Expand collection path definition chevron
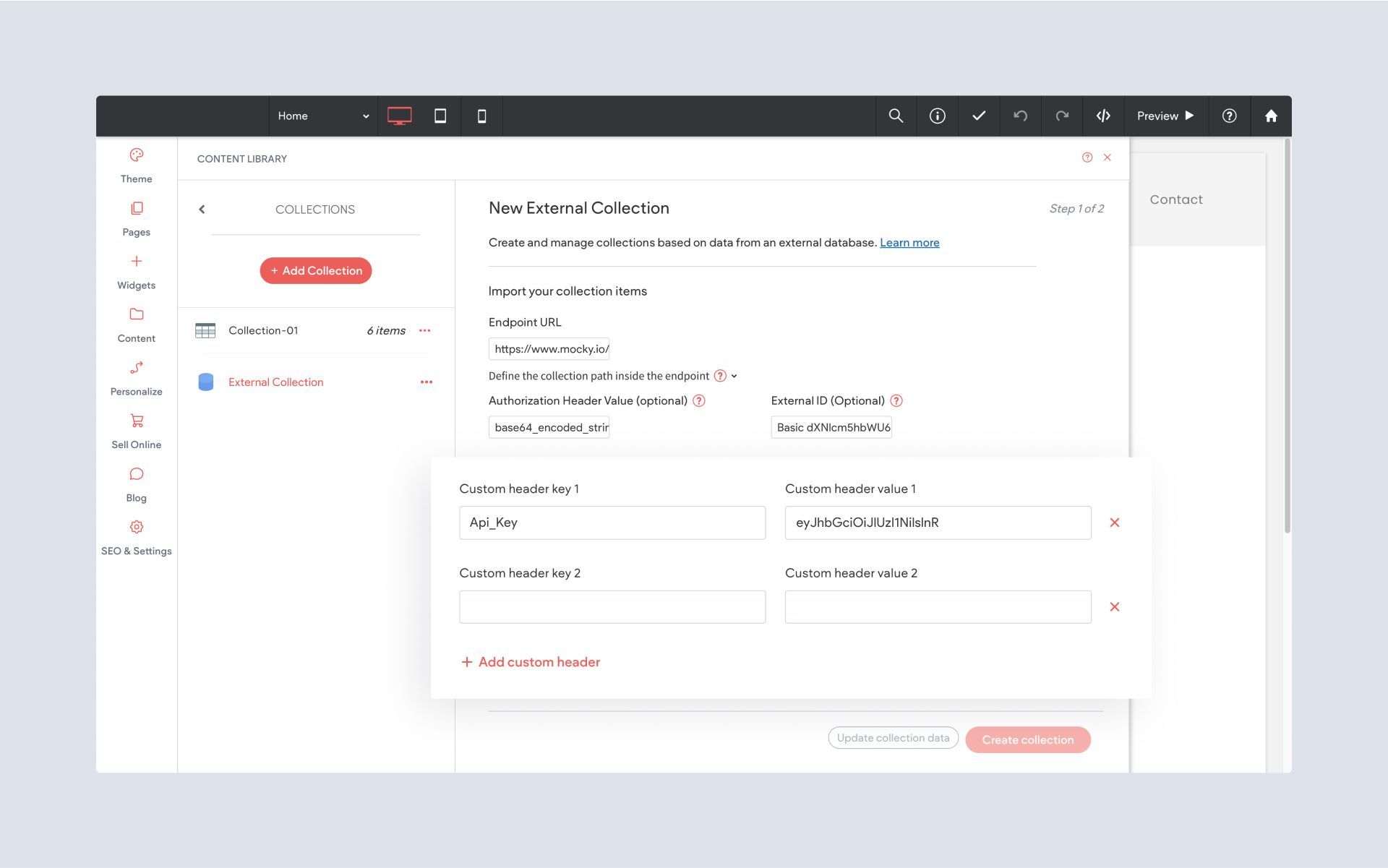 pos(734,377)
